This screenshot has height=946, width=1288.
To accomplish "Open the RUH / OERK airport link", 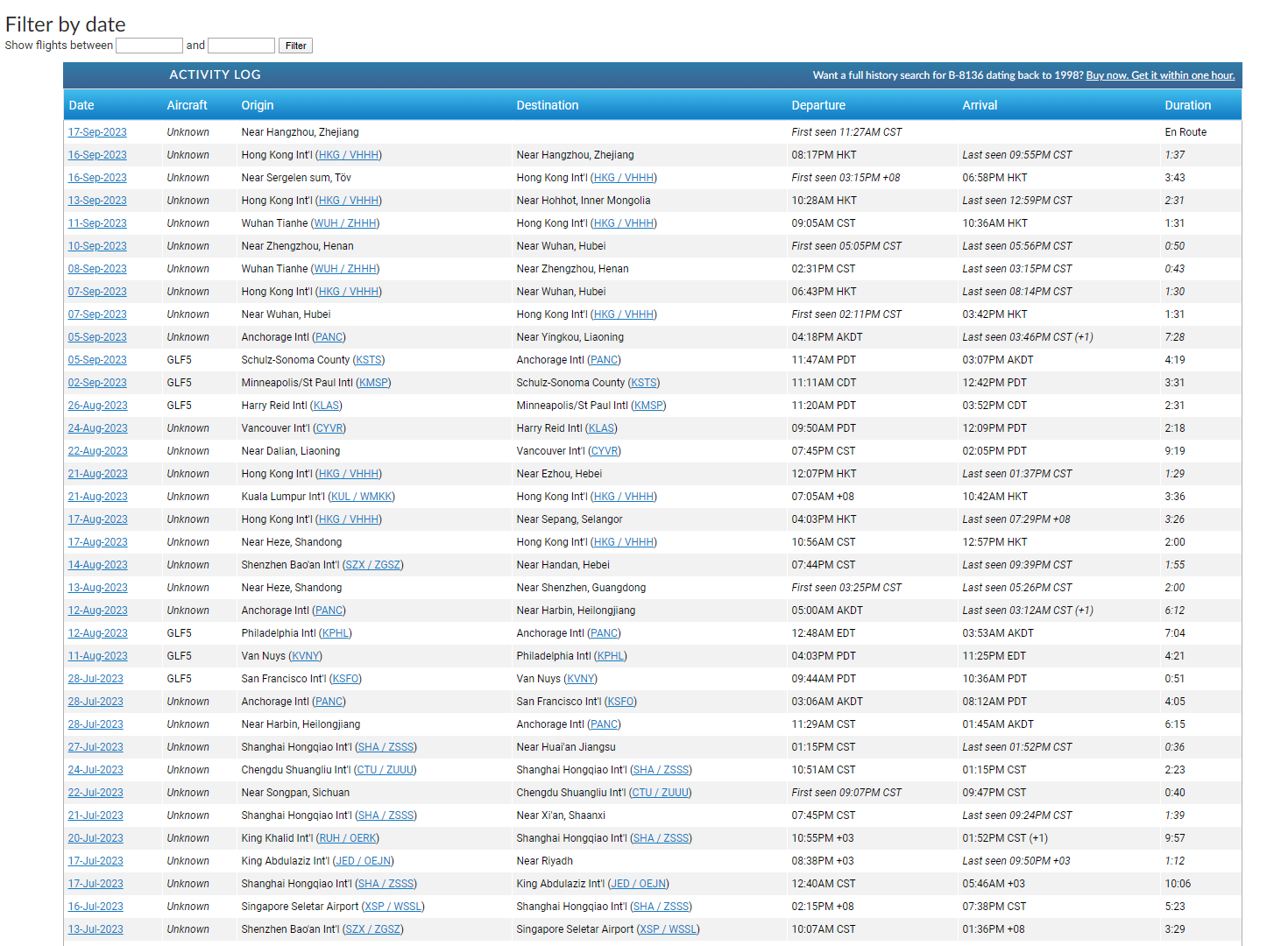I will 348,838.
